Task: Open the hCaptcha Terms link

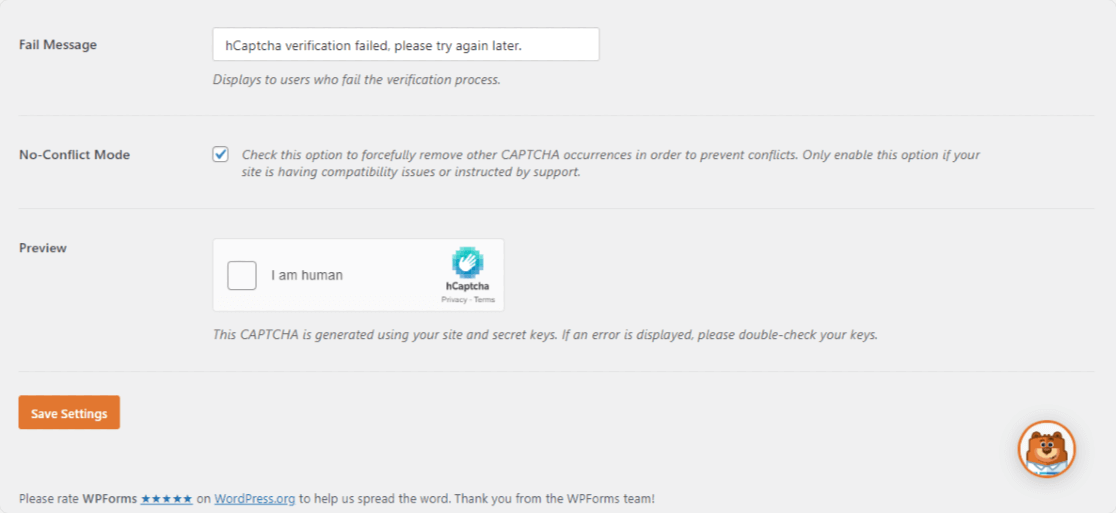Action: point(485,300)
